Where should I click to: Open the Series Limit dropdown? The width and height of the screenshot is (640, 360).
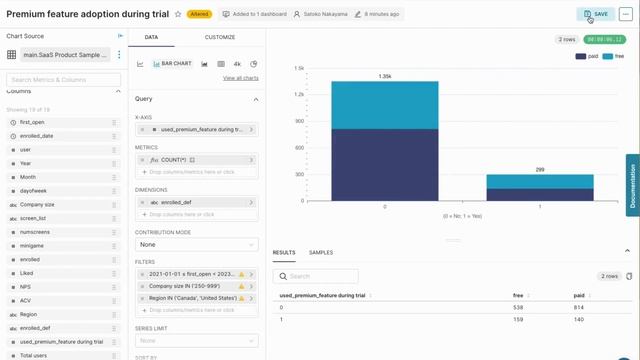tap(196, 341)
